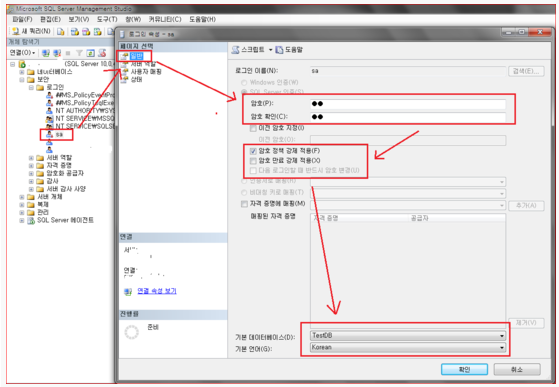The height and width of the screenshot is (387, 559).
Task: Click the funnel filter icon in Object Explorer
Action: pos(79,53)
